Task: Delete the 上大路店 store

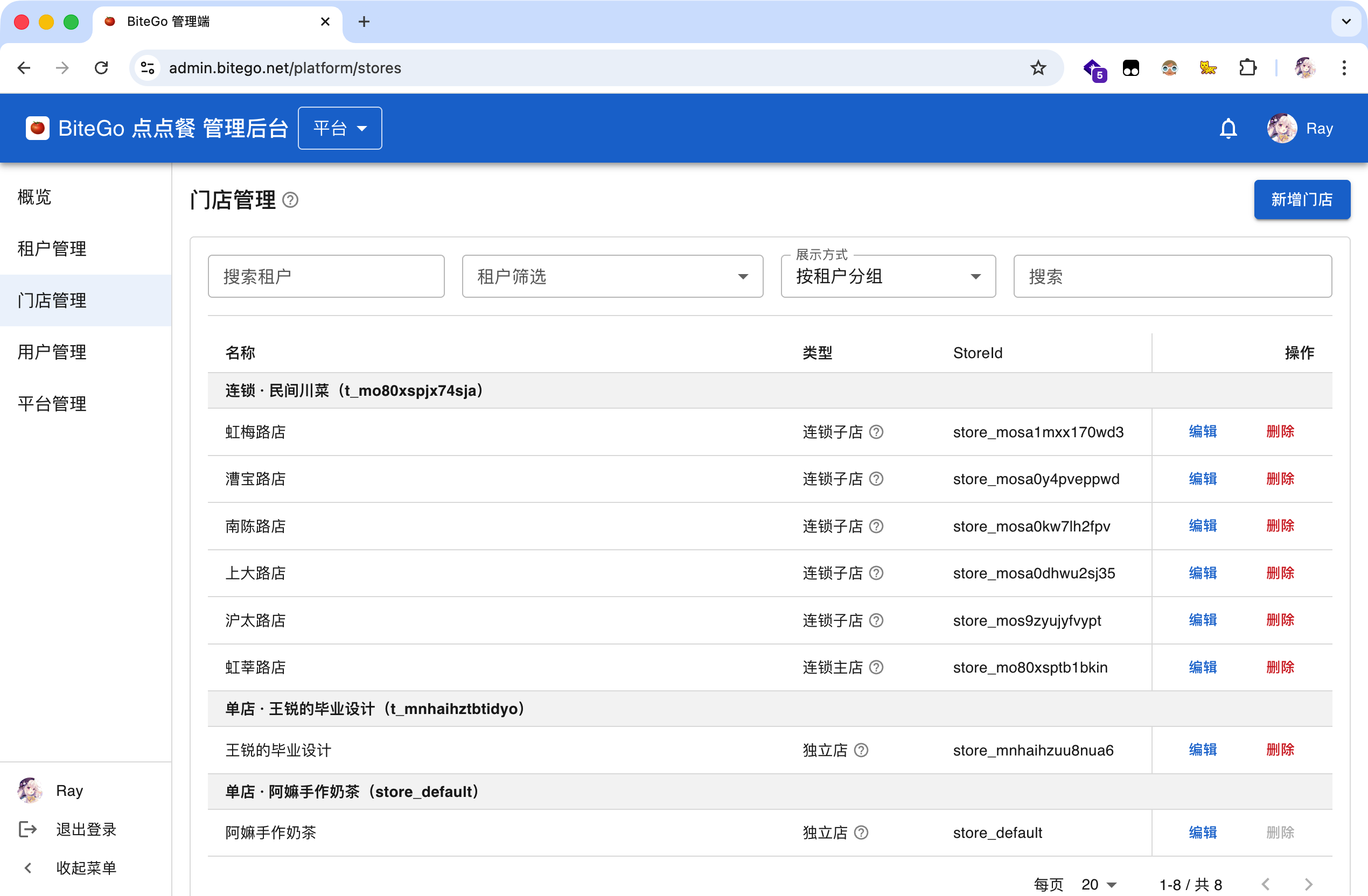Action: [x=1280, y=573]
